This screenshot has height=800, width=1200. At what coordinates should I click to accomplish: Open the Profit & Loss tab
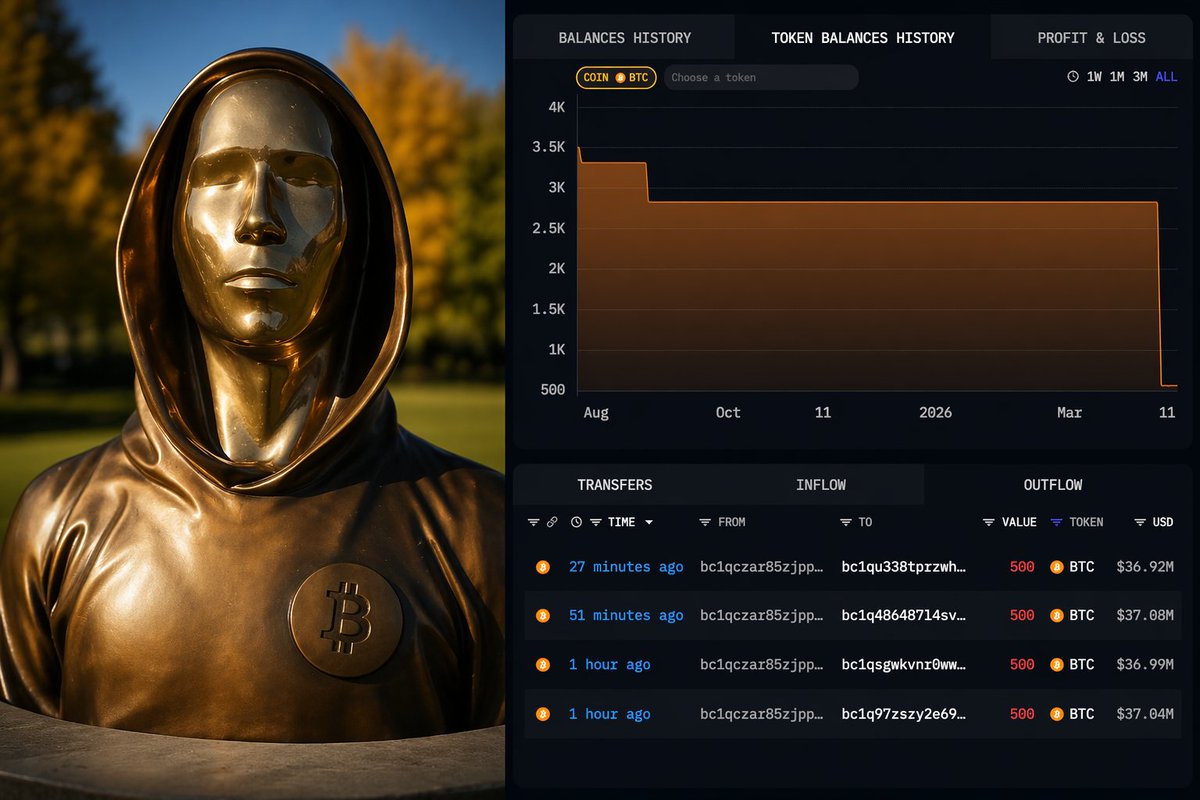click(x=1091, y=38)
